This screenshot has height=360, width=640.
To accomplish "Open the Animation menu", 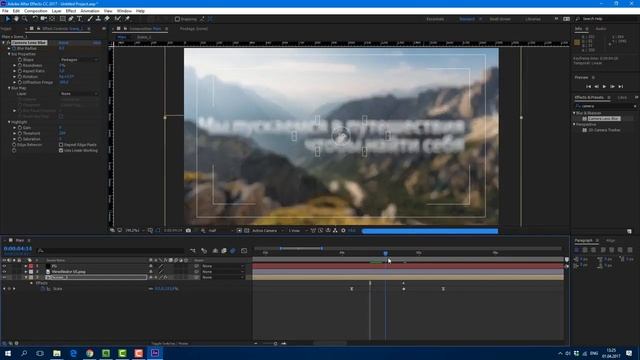I will (90, 11).
